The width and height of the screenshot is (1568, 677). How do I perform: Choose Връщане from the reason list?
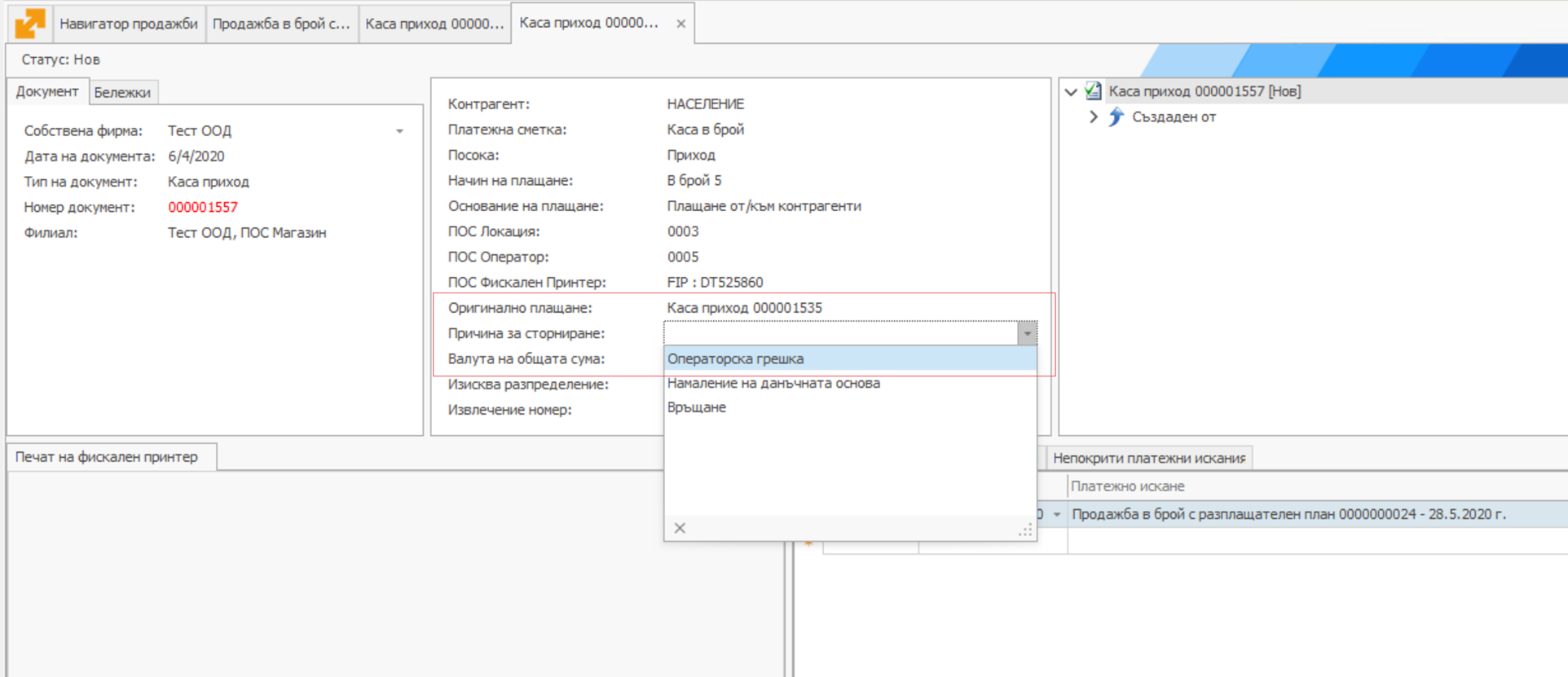850,407
